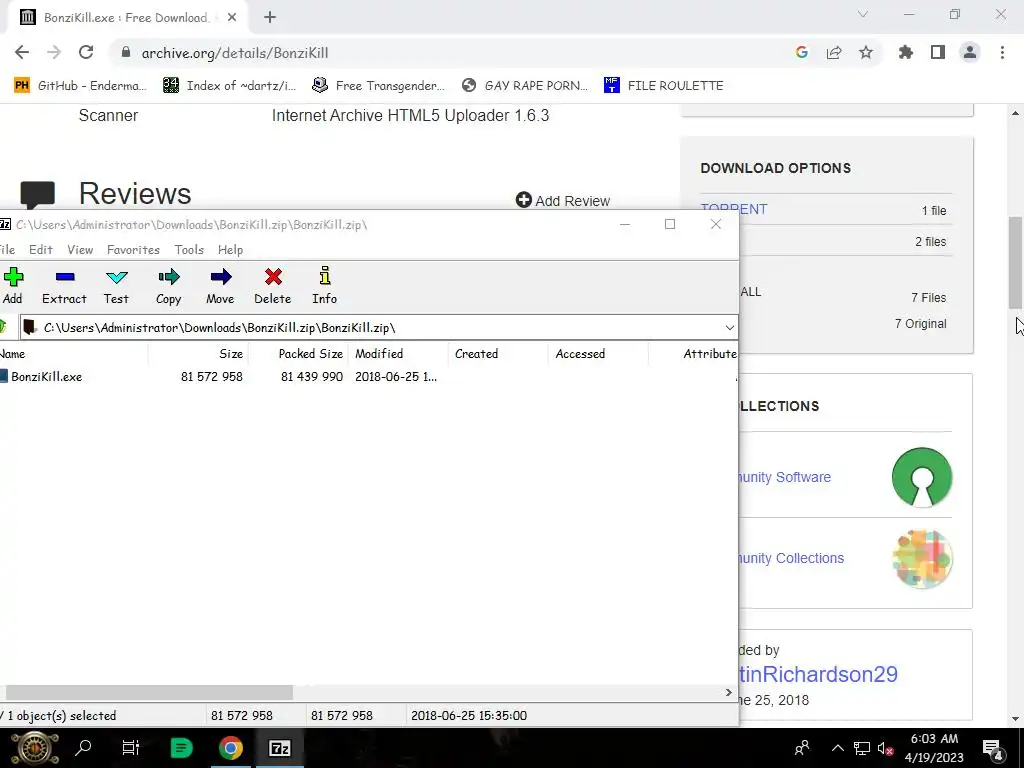
Task: Open the Chrome profile avatar
Action: [x=970, y=53]
